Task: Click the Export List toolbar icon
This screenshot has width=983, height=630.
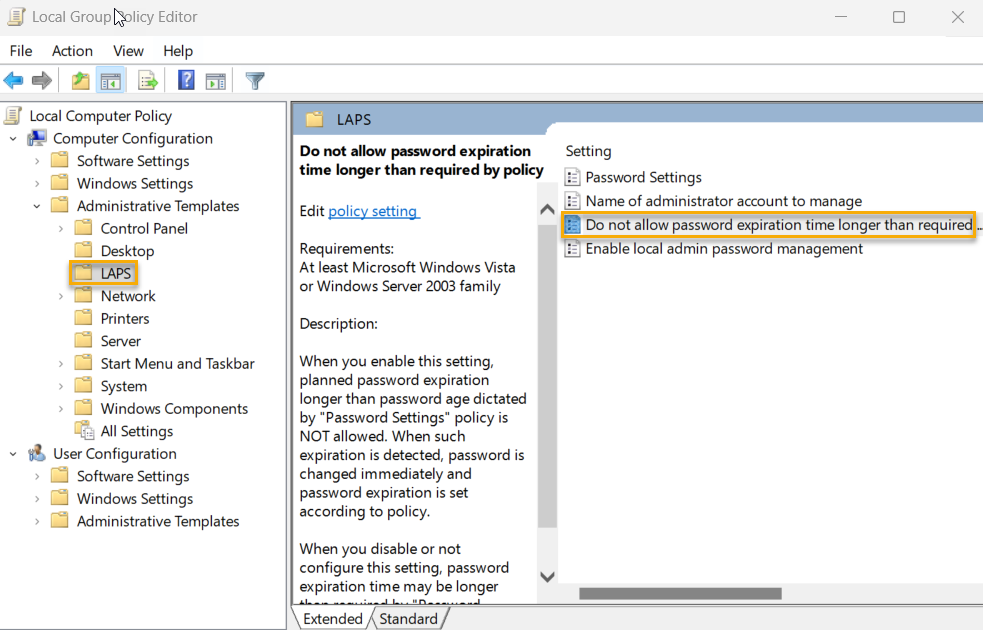Action: [146, 80]
